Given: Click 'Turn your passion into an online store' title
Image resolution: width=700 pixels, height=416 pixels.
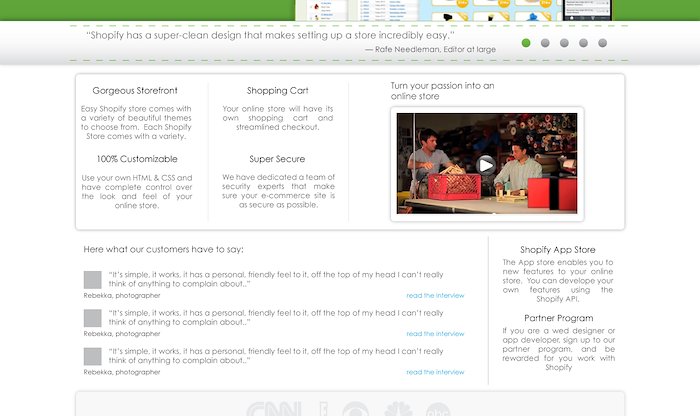Looking at the screenshot, I should pos(442,91).
